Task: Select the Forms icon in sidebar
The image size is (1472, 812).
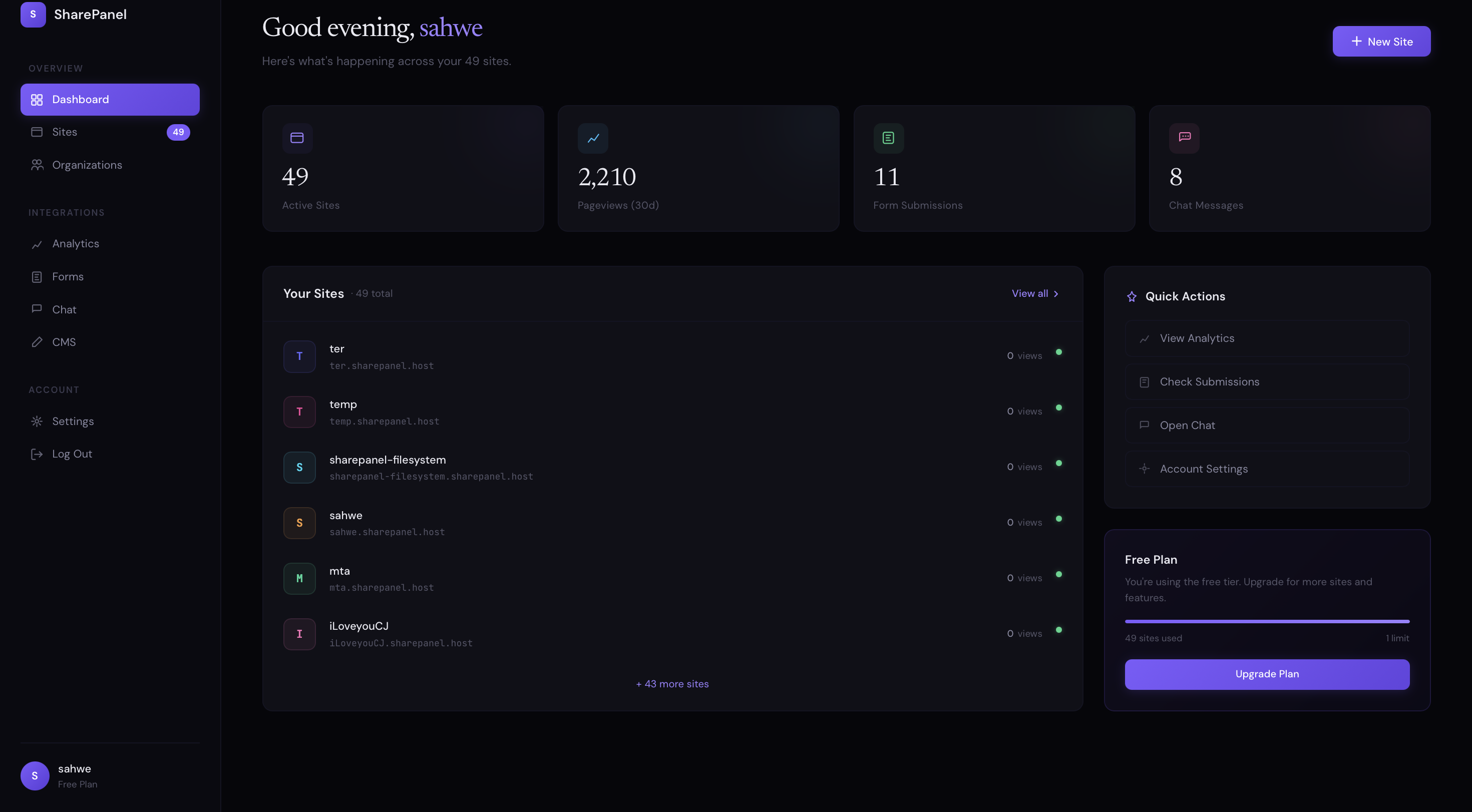Action: pos(37,276)
